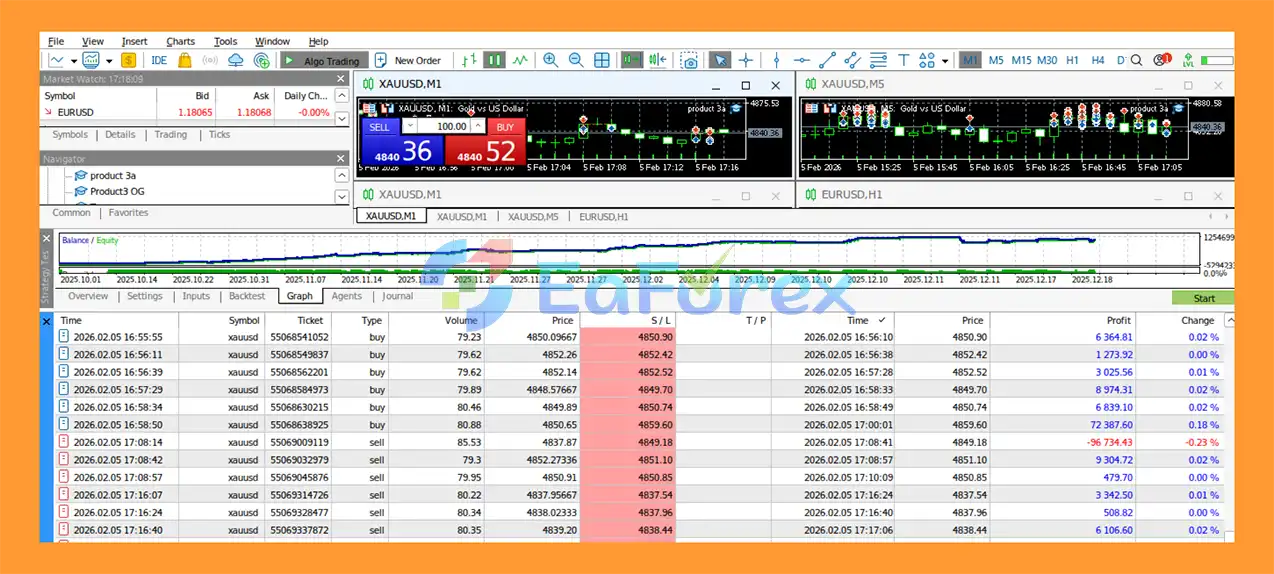Open the Market shopping bag icon
This screenshot has height=574, width=1274.
pos(185,60)
